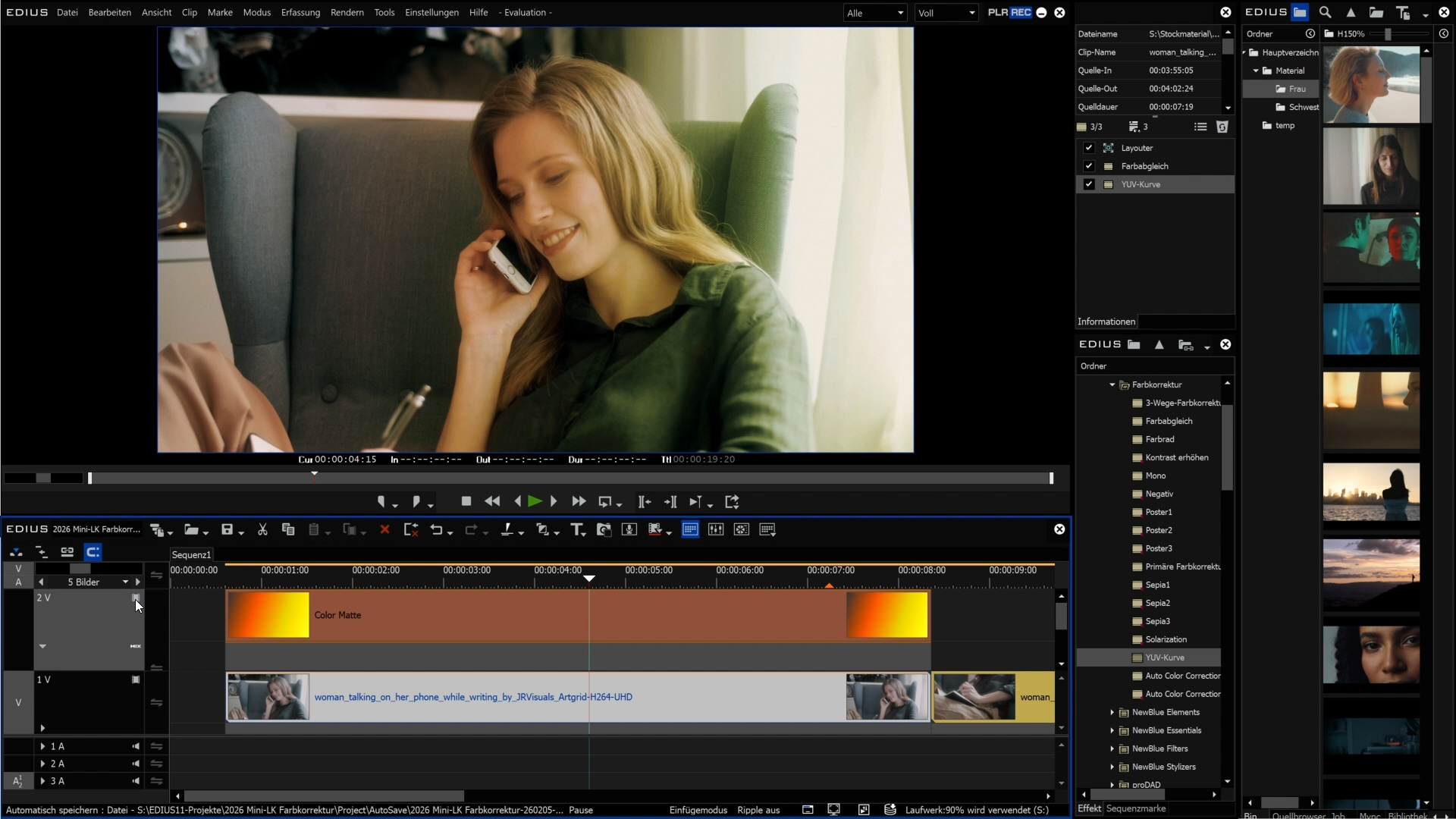Switch to the Sequenzmarke tab

[1135, 808]
